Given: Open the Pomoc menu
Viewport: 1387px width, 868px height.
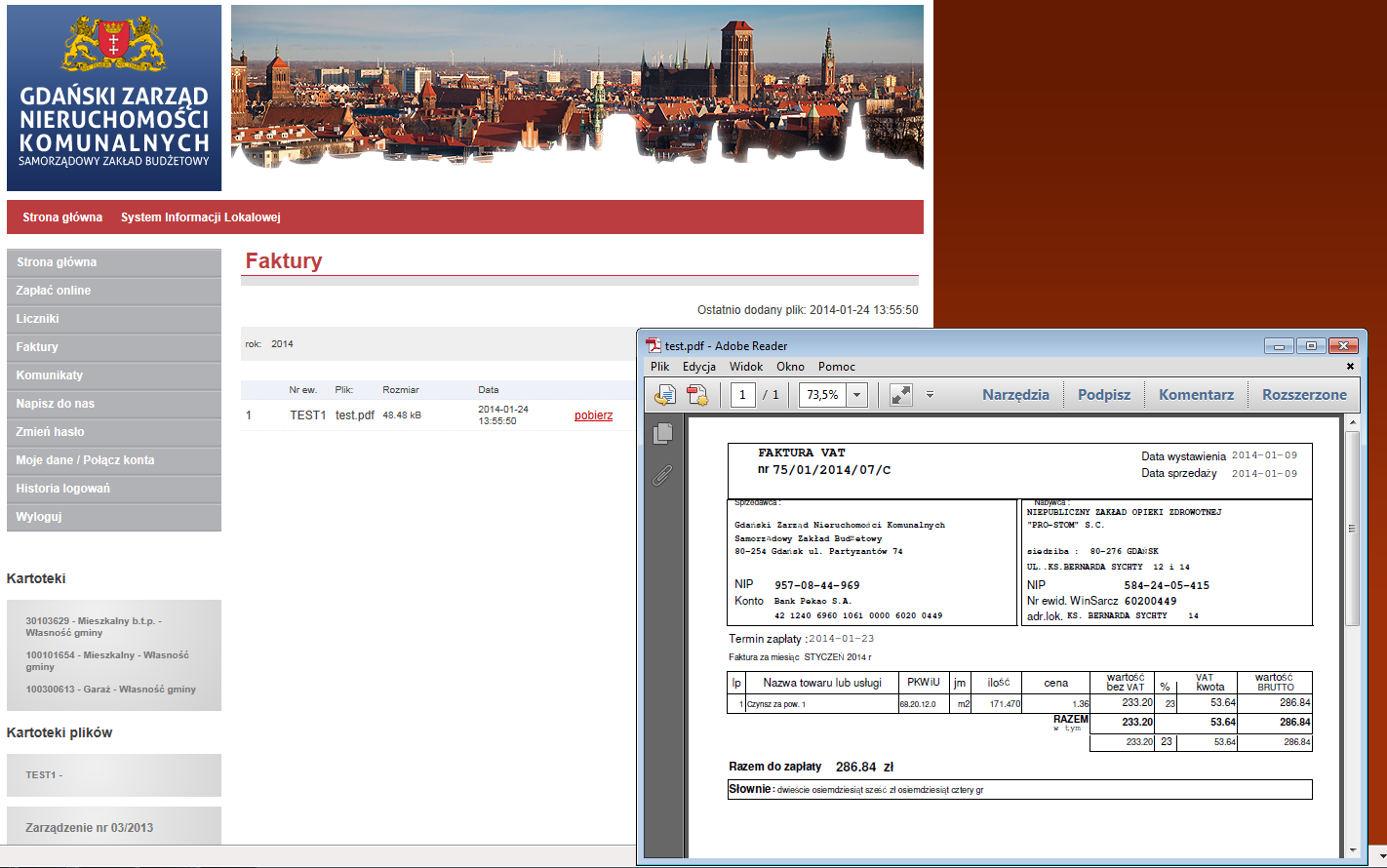Looking at the screenshot, I should pyautogui.click(x=837, y=367).
